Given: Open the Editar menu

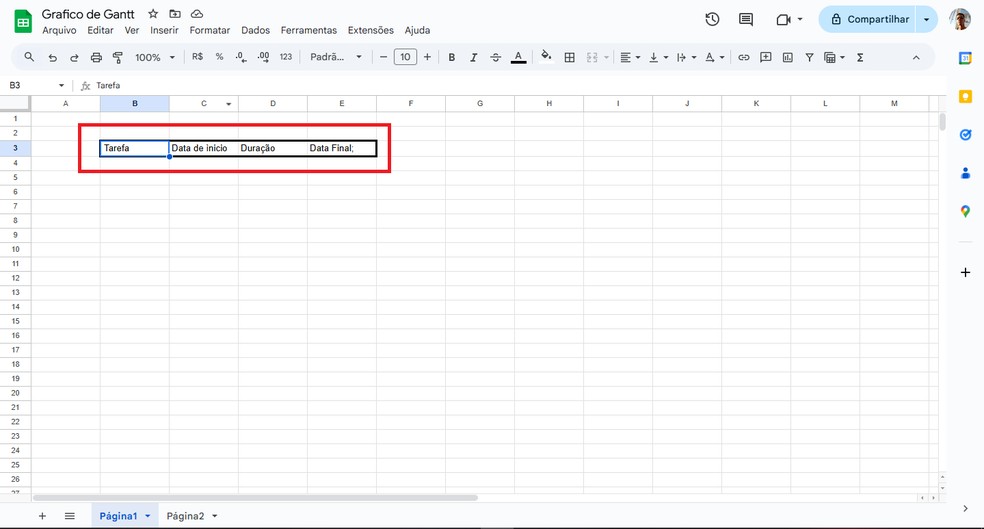Looking at the screenshot, I should click(x=100, y=30).
